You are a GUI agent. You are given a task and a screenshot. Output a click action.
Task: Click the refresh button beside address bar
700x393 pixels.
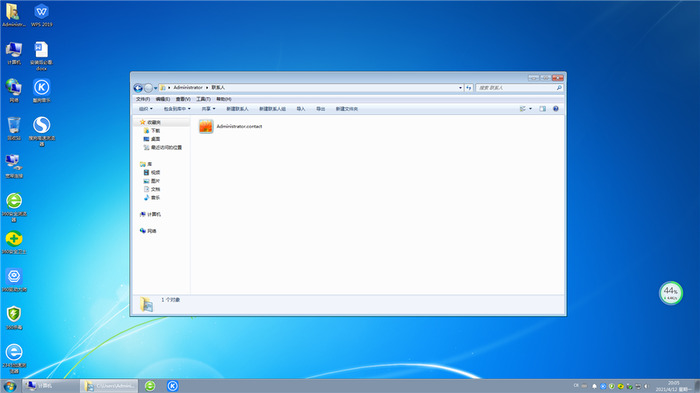[x=469, y=88]
